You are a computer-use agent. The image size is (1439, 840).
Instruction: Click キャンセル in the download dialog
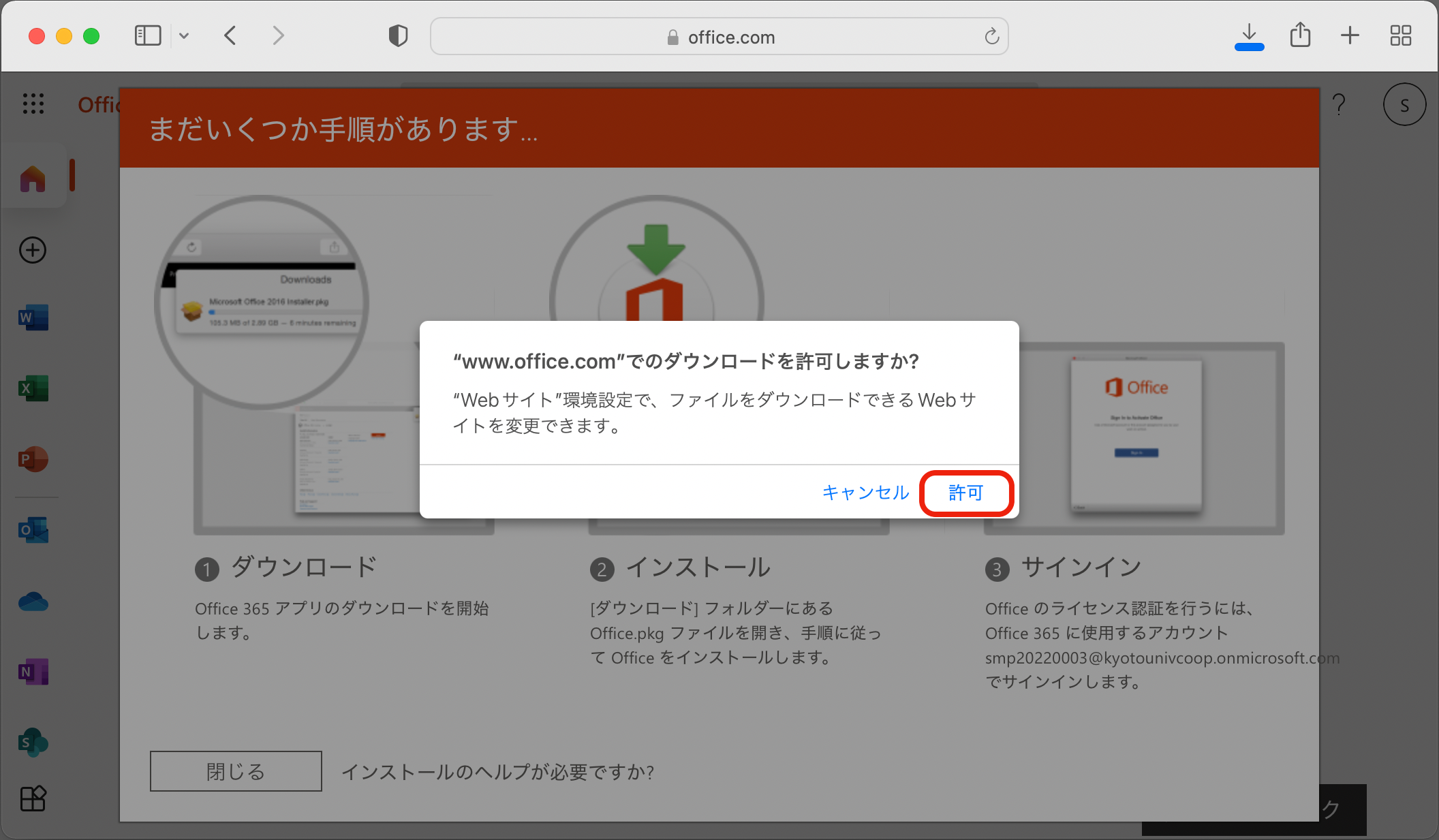pos(865,493)
